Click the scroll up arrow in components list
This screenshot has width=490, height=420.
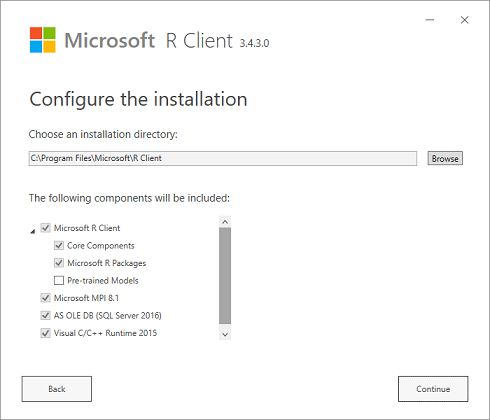pyautogui.click(x=225, y=222)
